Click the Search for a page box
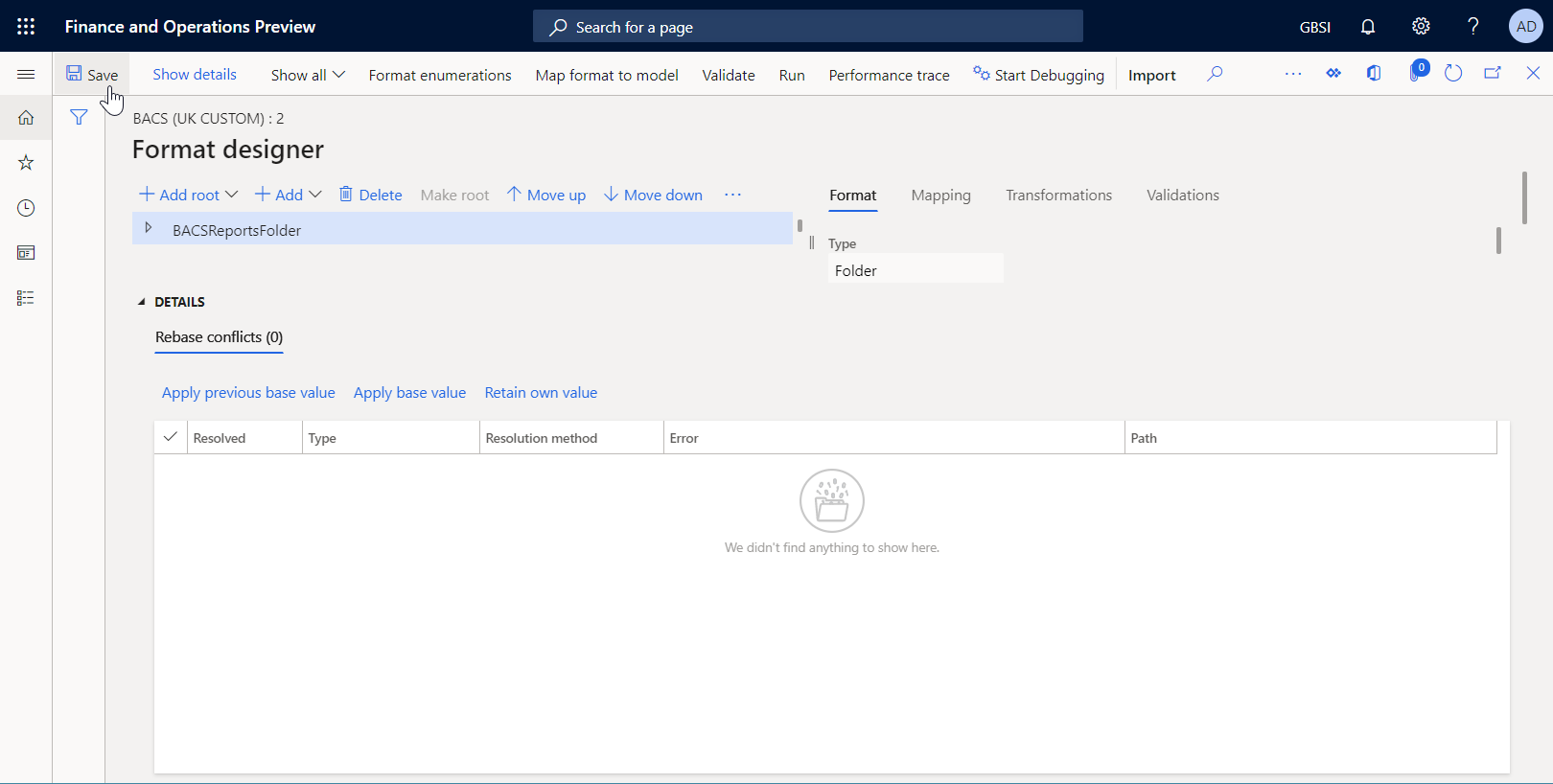 [x=808, y=26]
